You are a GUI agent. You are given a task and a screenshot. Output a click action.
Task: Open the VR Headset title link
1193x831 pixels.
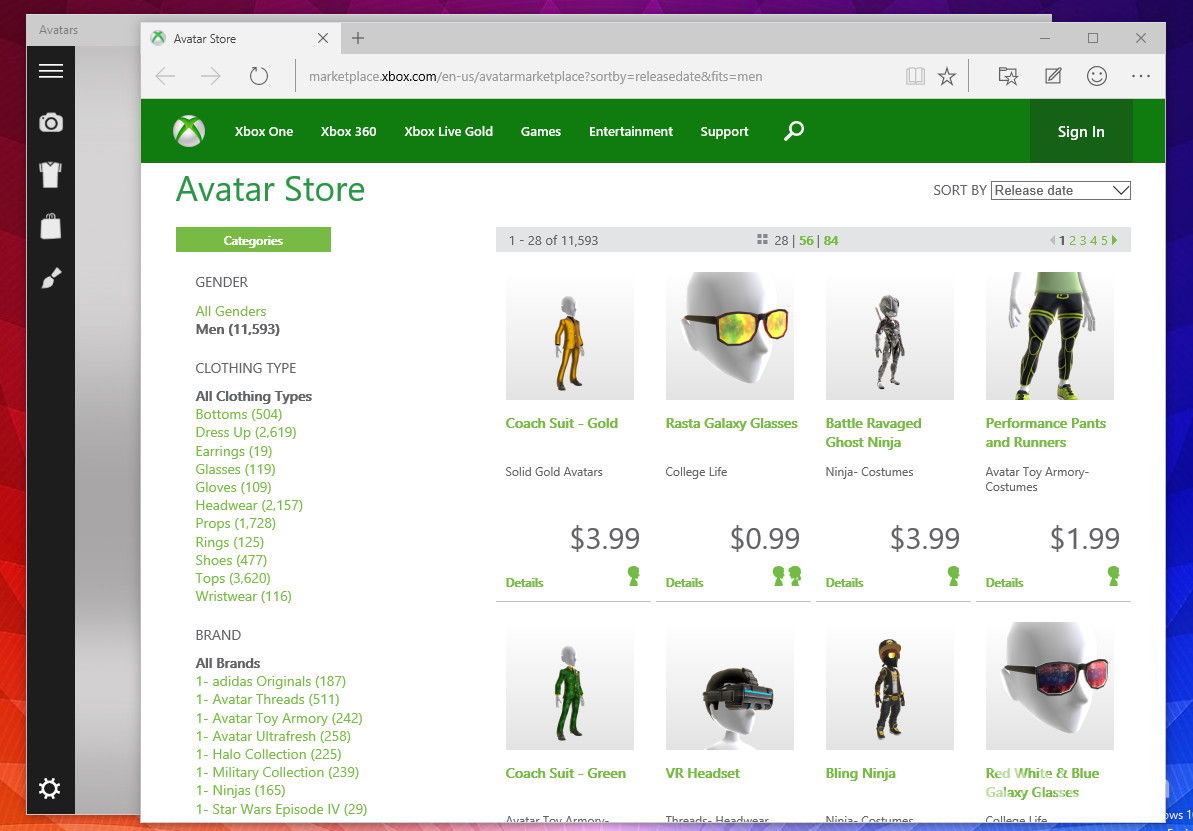[702, 773]
